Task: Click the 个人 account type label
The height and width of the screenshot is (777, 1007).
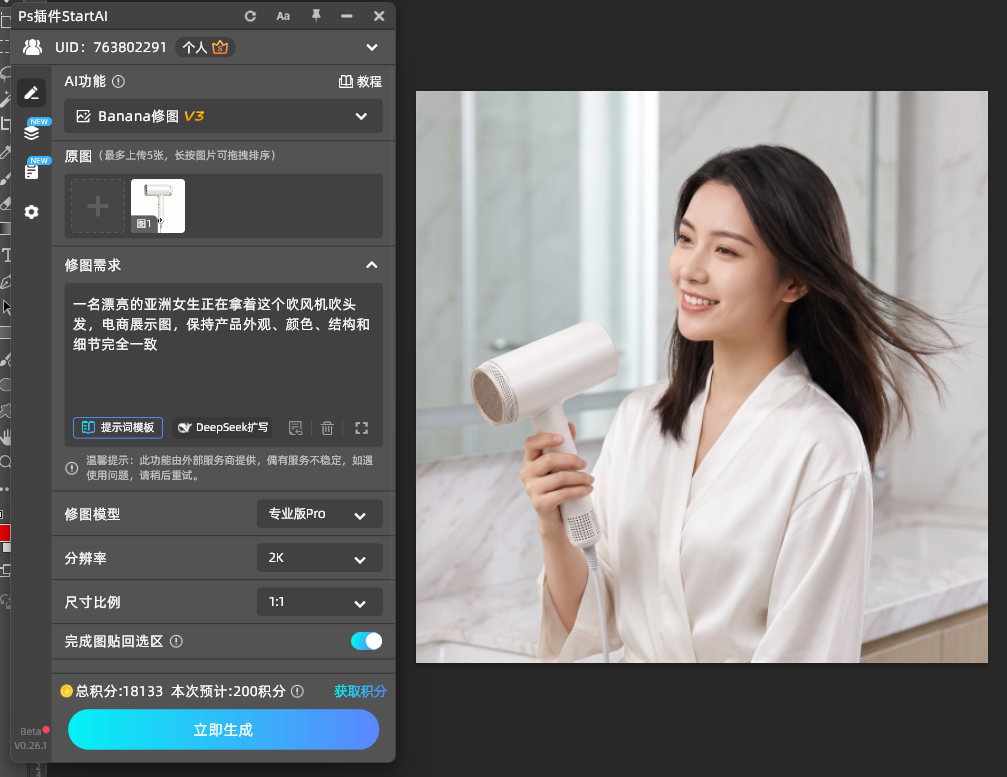Action: tap(195, 48)
